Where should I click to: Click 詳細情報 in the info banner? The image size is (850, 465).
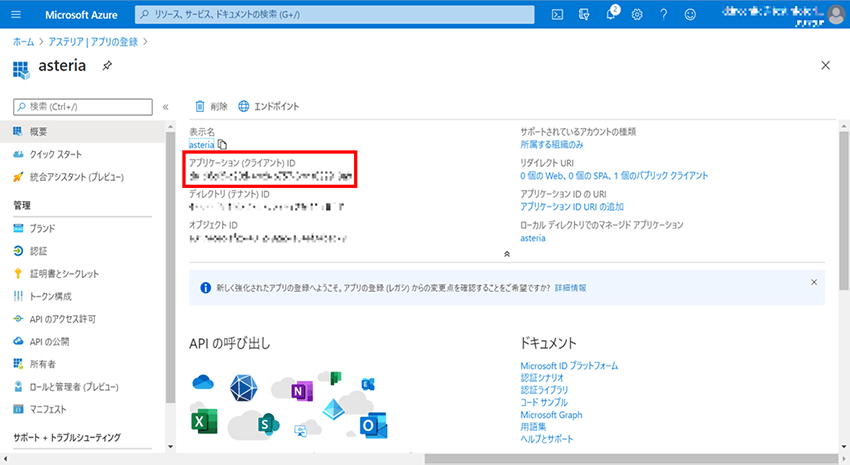(x=570, y=288)
